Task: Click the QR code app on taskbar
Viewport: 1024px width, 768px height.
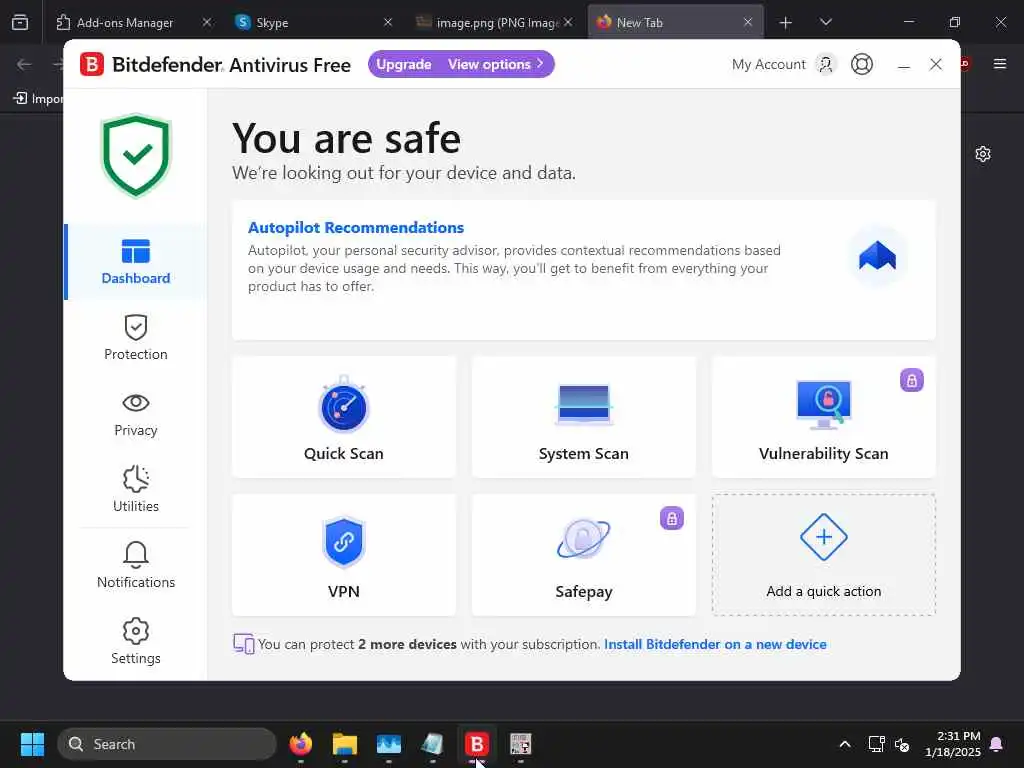Action: [520, 744]
